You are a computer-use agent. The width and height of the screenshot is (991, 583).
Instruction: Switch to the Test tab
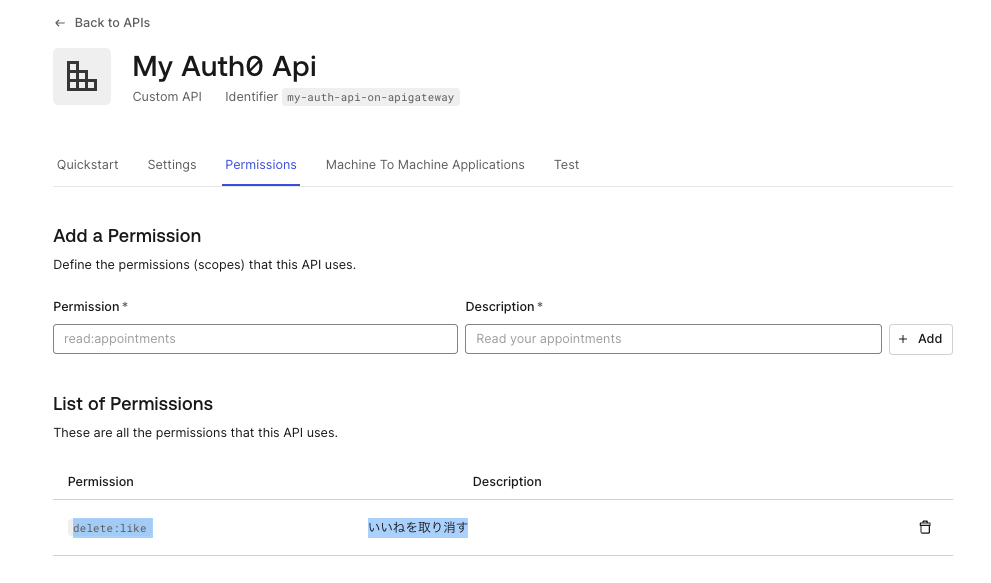point(566,164)
